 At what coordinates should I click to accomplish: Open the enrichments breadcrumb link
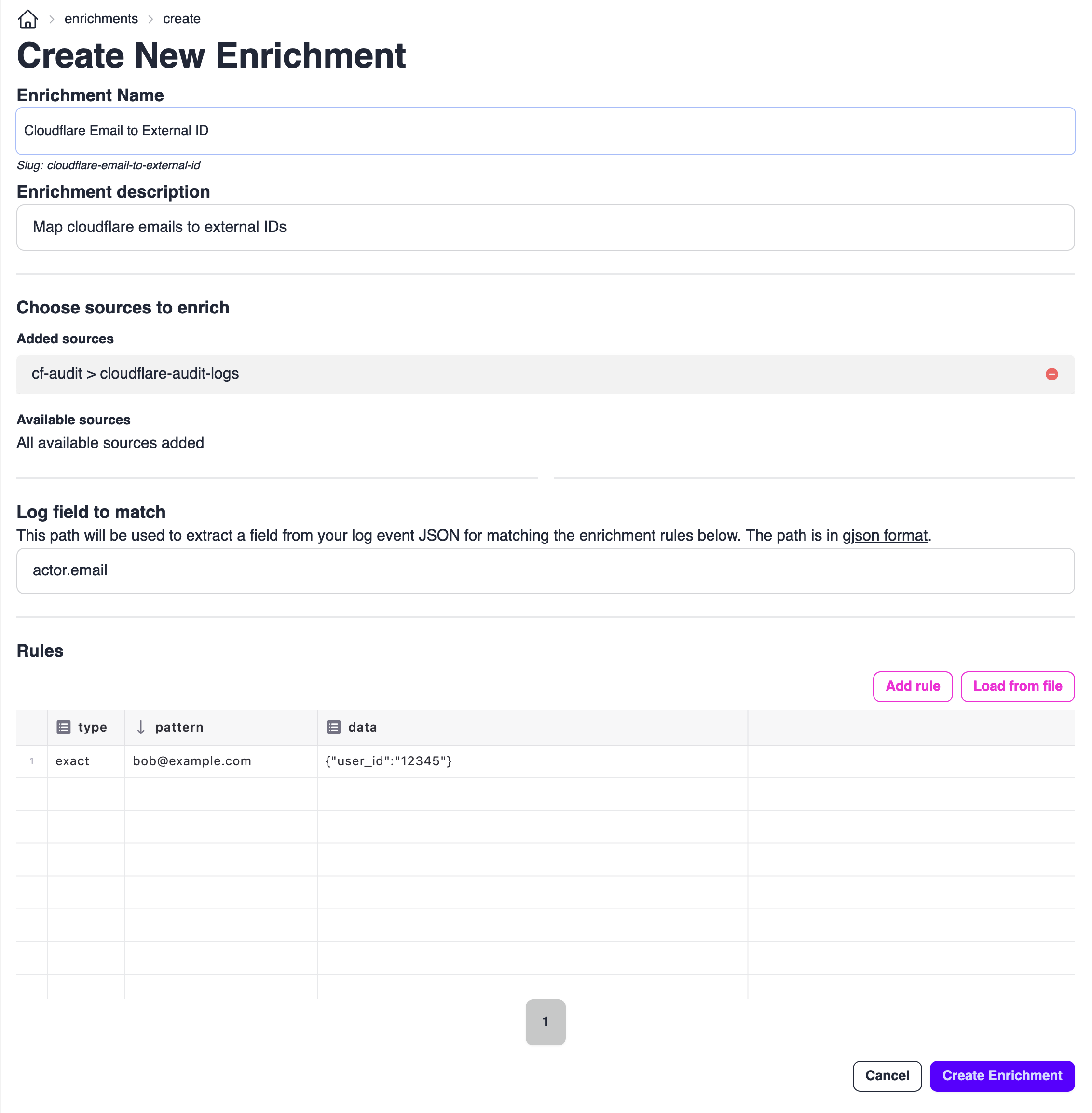coord(101,19)
